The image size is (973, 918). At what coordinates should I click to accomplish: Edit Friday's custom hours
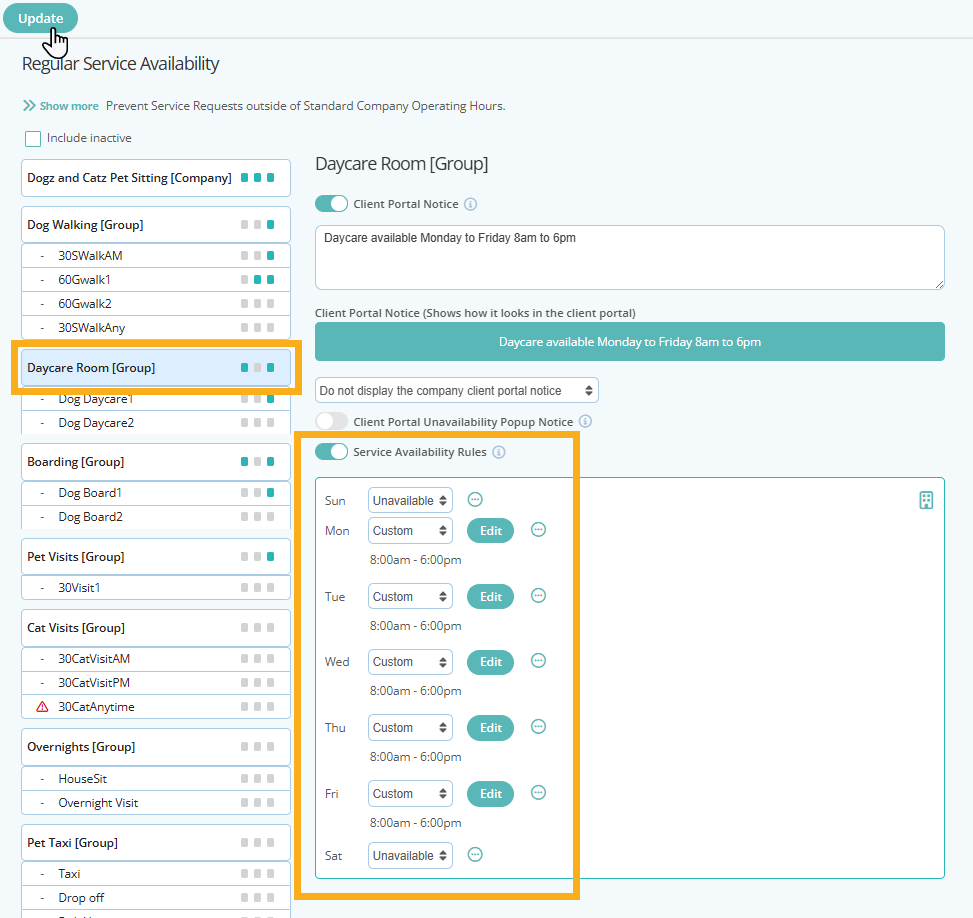[490, 793]
